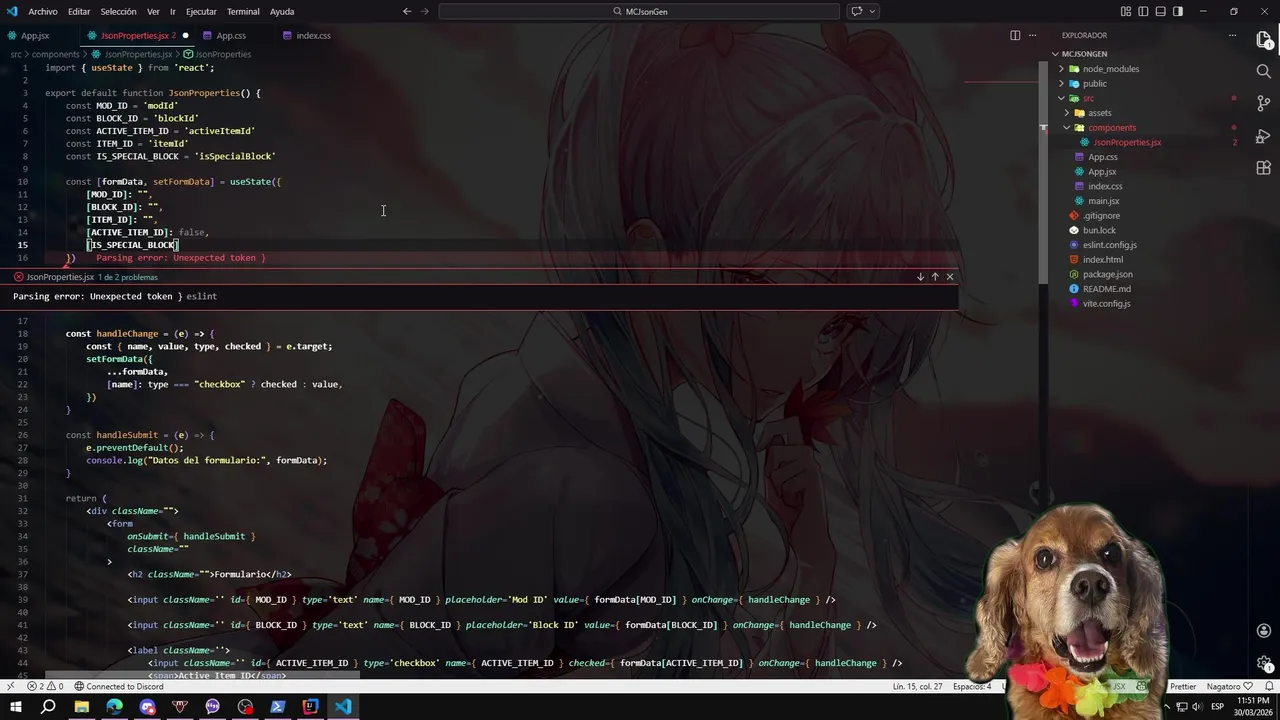Viewport: 1280px width, 720px height.
Task: Switch to the App.css editor tab
Action: [x=231, y=35]
